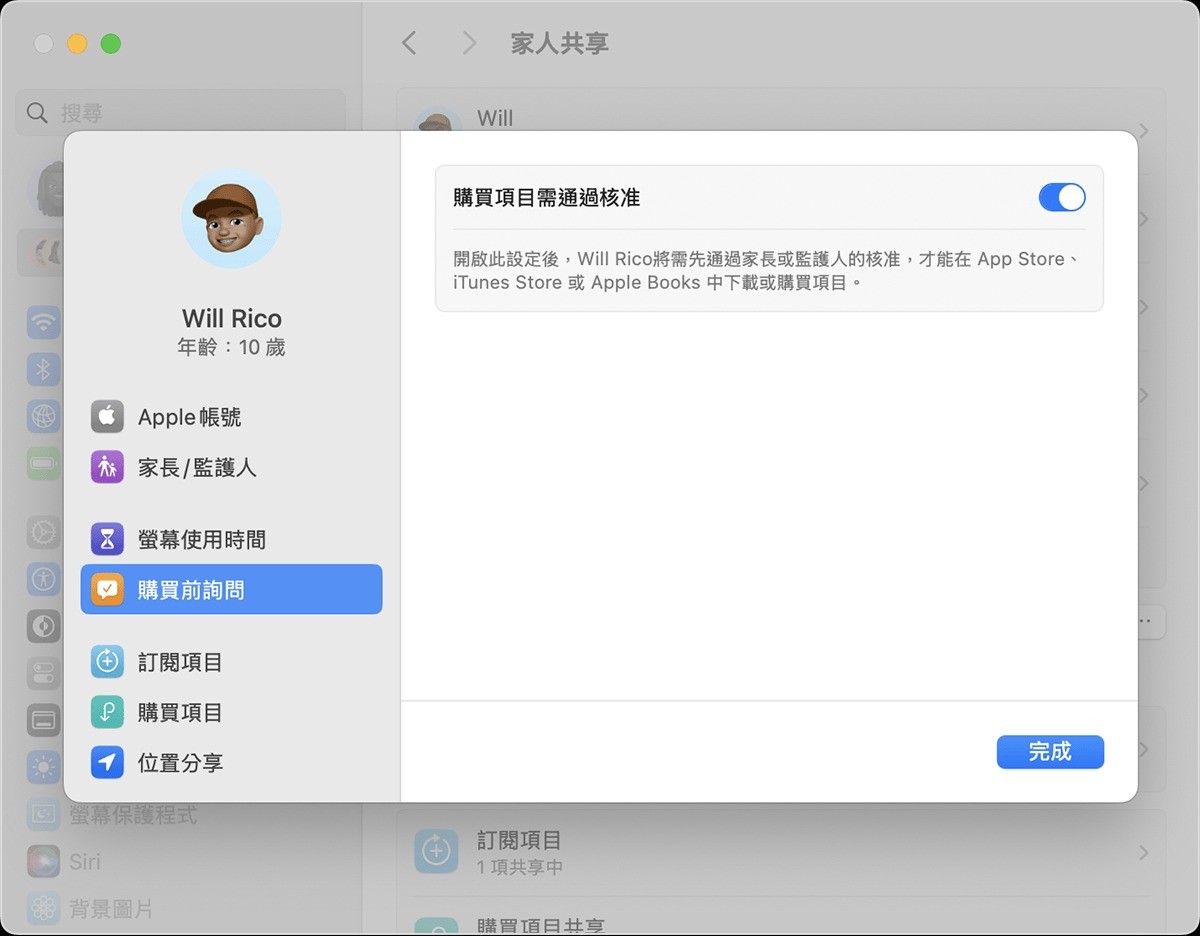Image resolution: width=1200 pixels, height=936 pixels.
Task: Click the Will Rico name label
Action: point(231,319)
